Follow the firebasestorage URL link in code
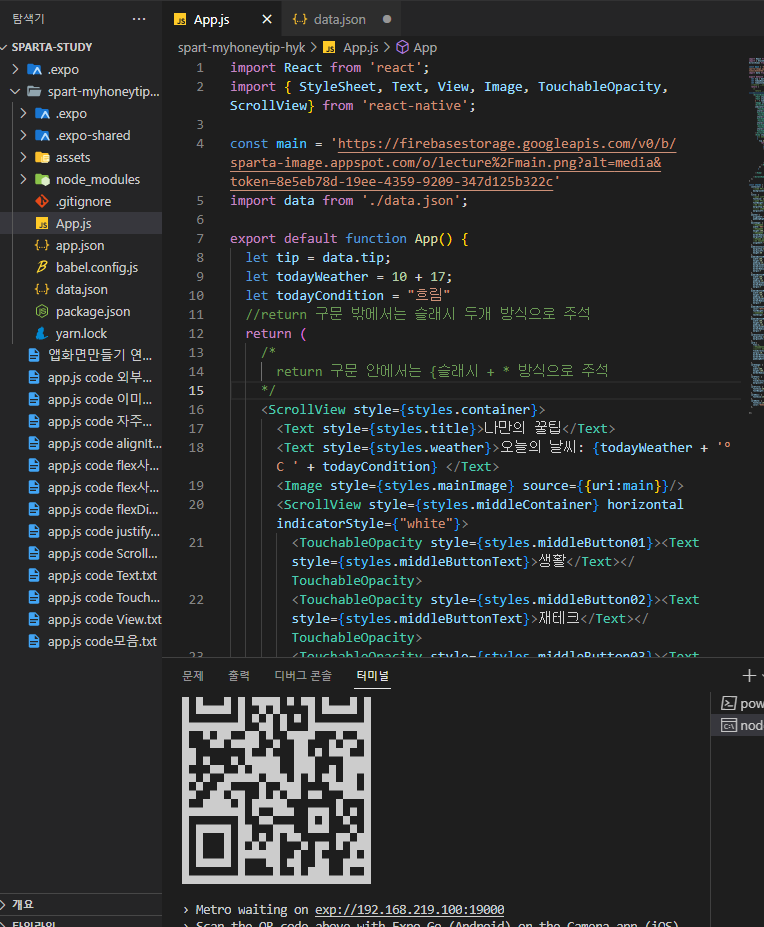 pos(453,163)
